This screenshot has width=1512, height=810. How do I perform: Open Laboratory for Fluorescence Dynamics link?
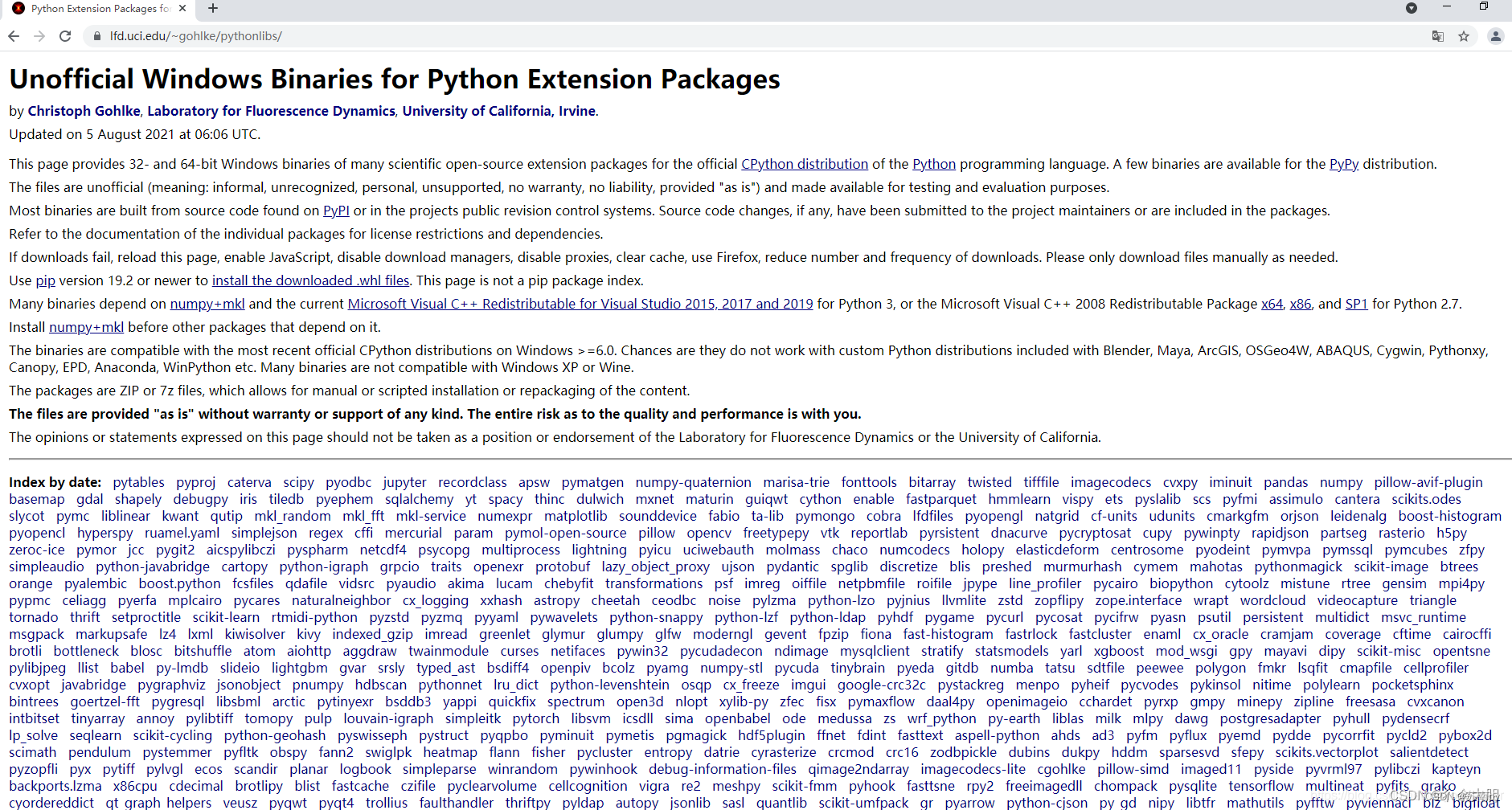(271, 111)
